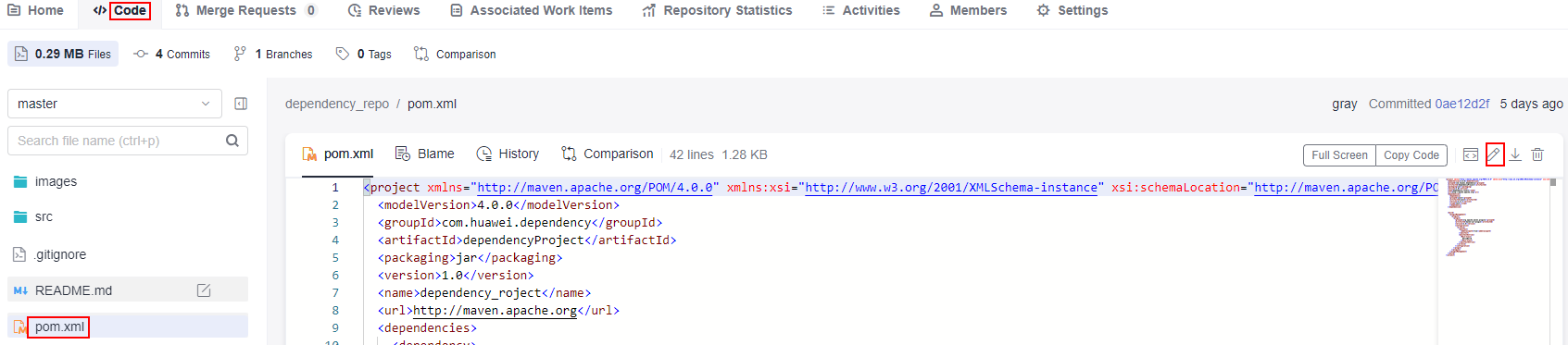Screen dimensions: 1568x345
Task: Switch to the Merge Requests tab
Action: click(245, 10)
